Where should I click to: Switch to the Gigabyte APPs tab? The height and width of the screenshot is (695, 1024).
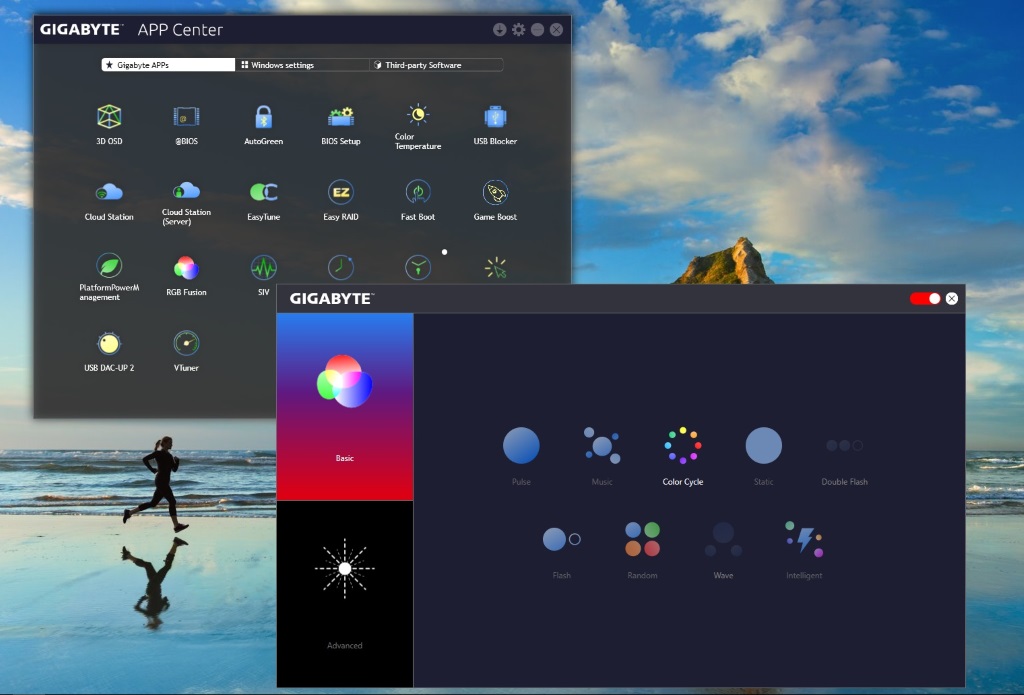pos(168,65)
